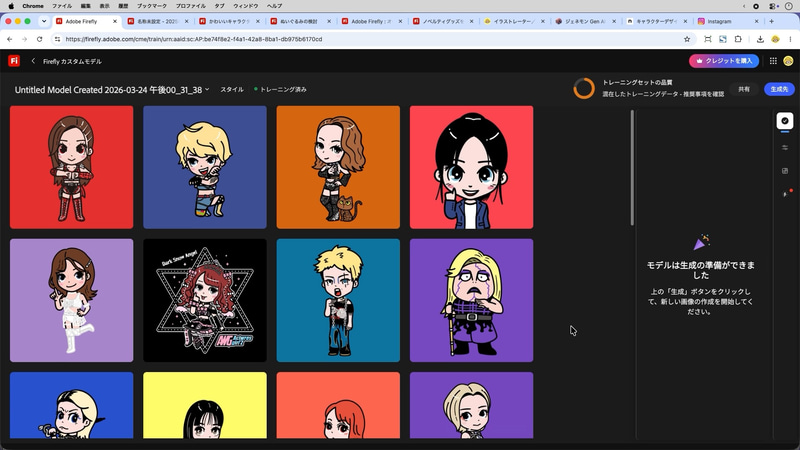Open the ファイル menu
Screen dimensions: 800x450
(x=62, y=6)
